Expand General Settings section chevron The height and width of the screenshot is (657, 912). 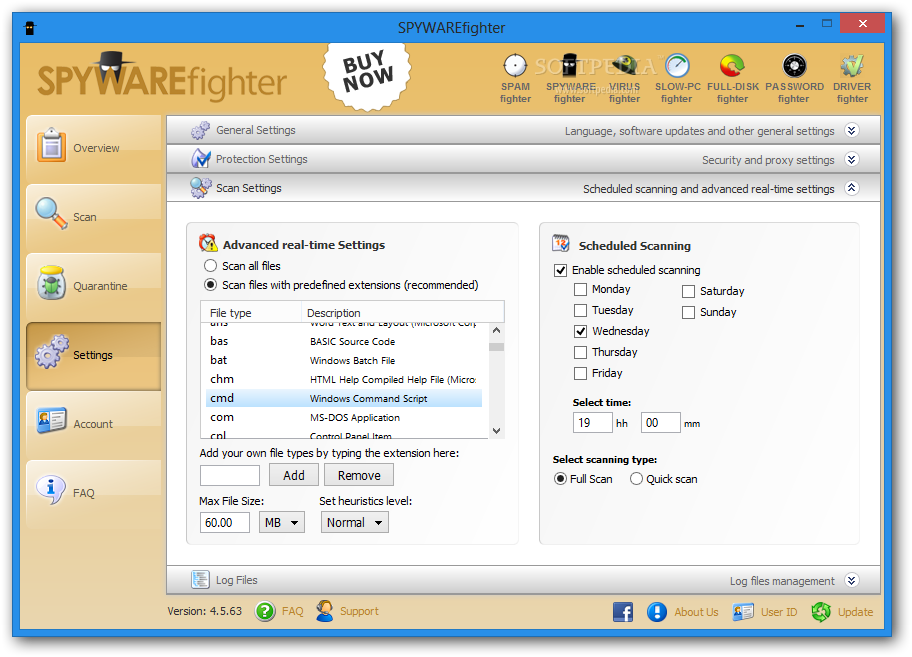(852, 130)
